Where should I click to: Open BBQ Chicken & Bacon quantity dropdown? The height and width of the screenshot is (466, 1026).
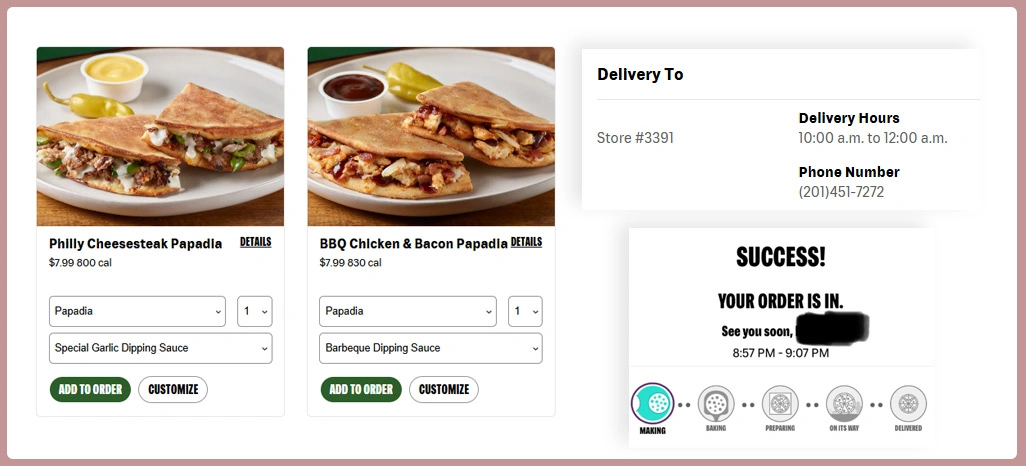pos(525,312)
